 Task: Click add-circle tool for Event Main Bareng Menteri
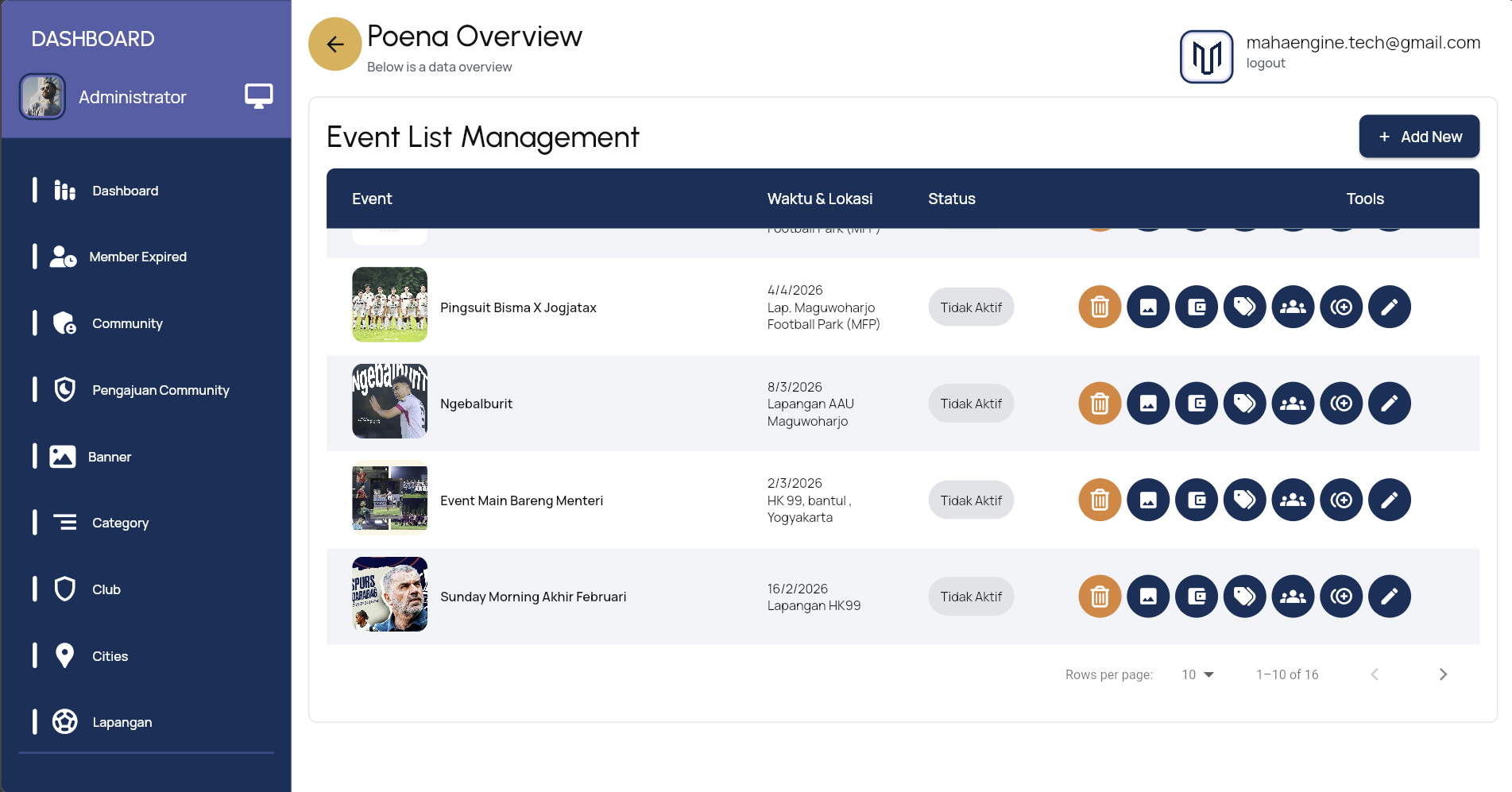(x=1341, y=500)
